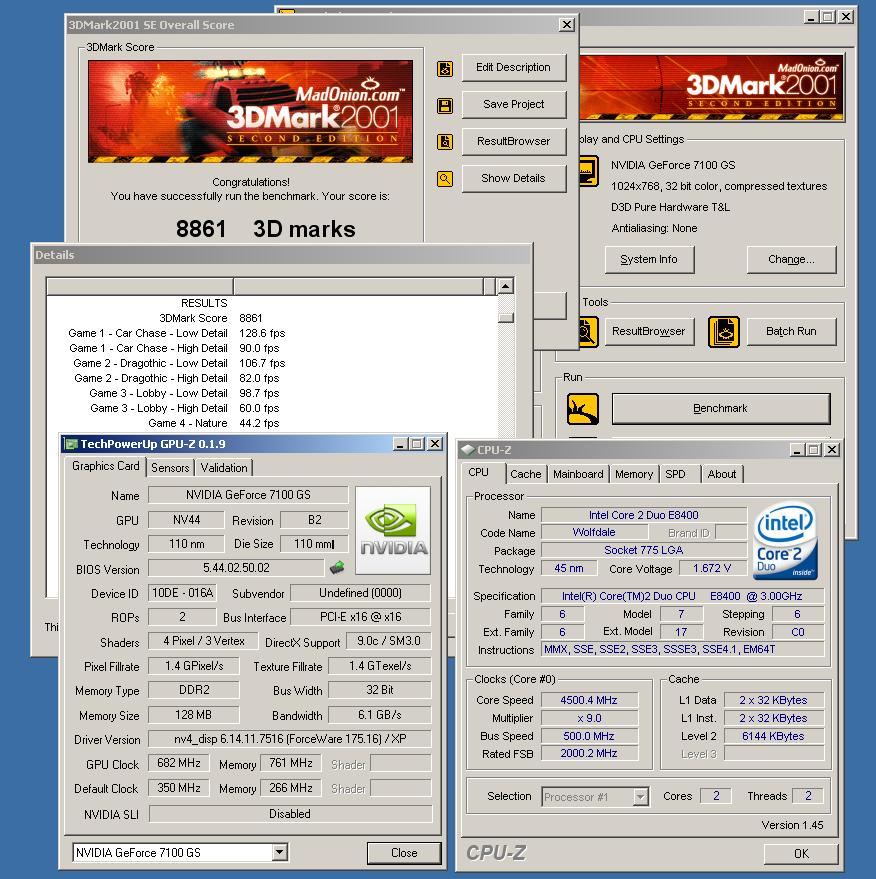Open the Mainboard tab in CPU-Z
This screenshot has width=876, height=879.
point(578,474)
